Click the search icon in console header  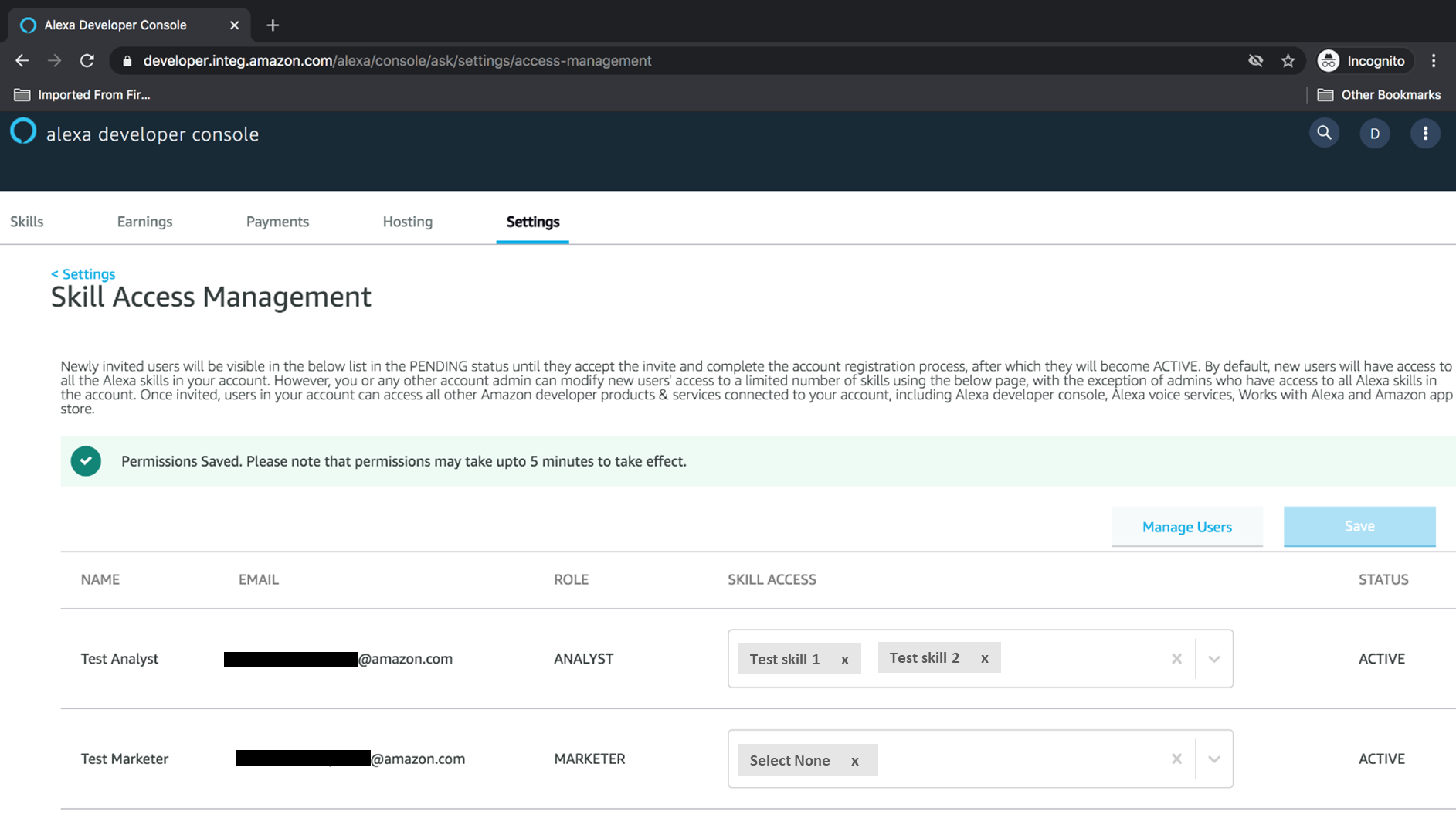(x=1324, y=133)
